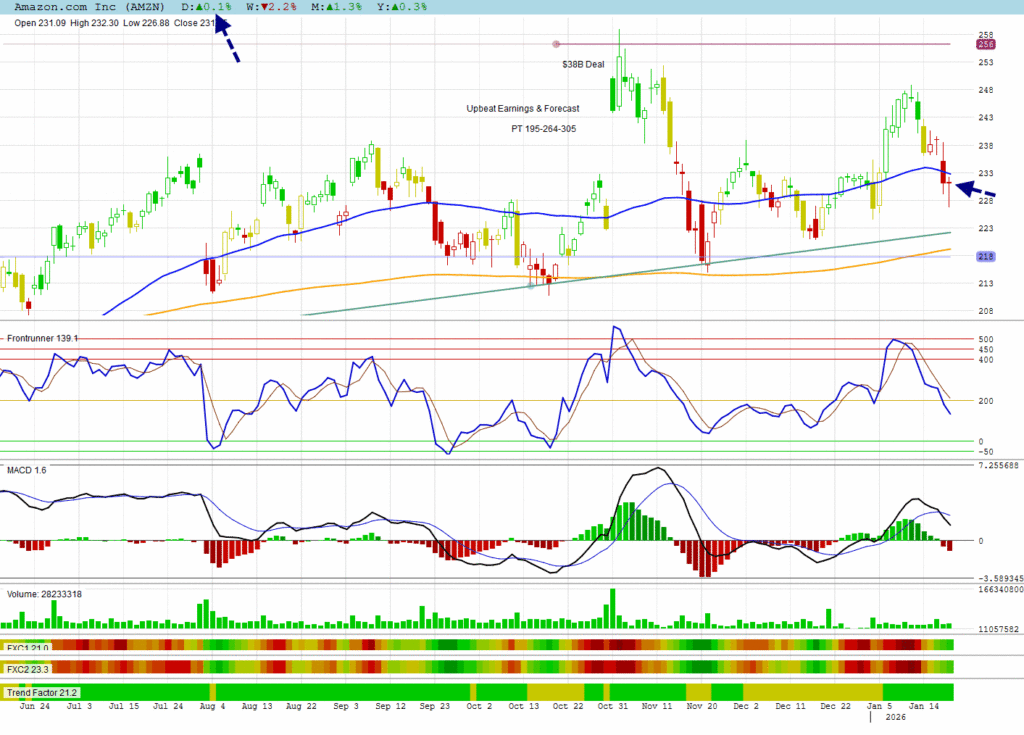Click the 256 price tag on the axis
This screenshot has width=1024, height=735.
985,44
